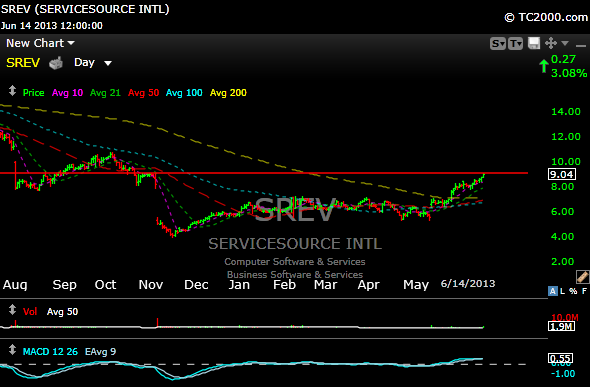The image size is (590, 387).
Task: Open the S dropdown button in chart toolbar
Action: pyautogui.click(x=498, y=44)
